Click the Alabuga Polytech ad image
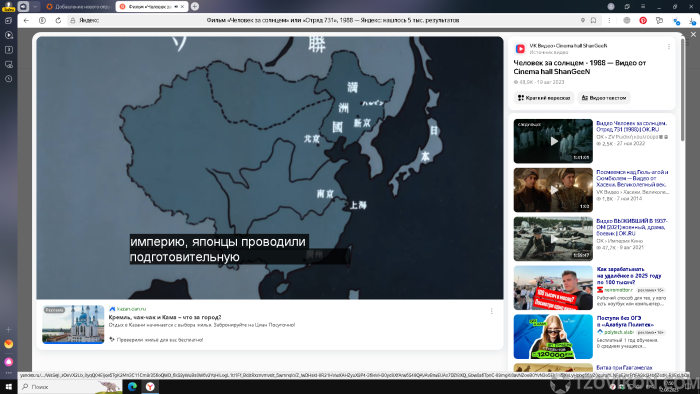700x394 pixels. (553, 336)
